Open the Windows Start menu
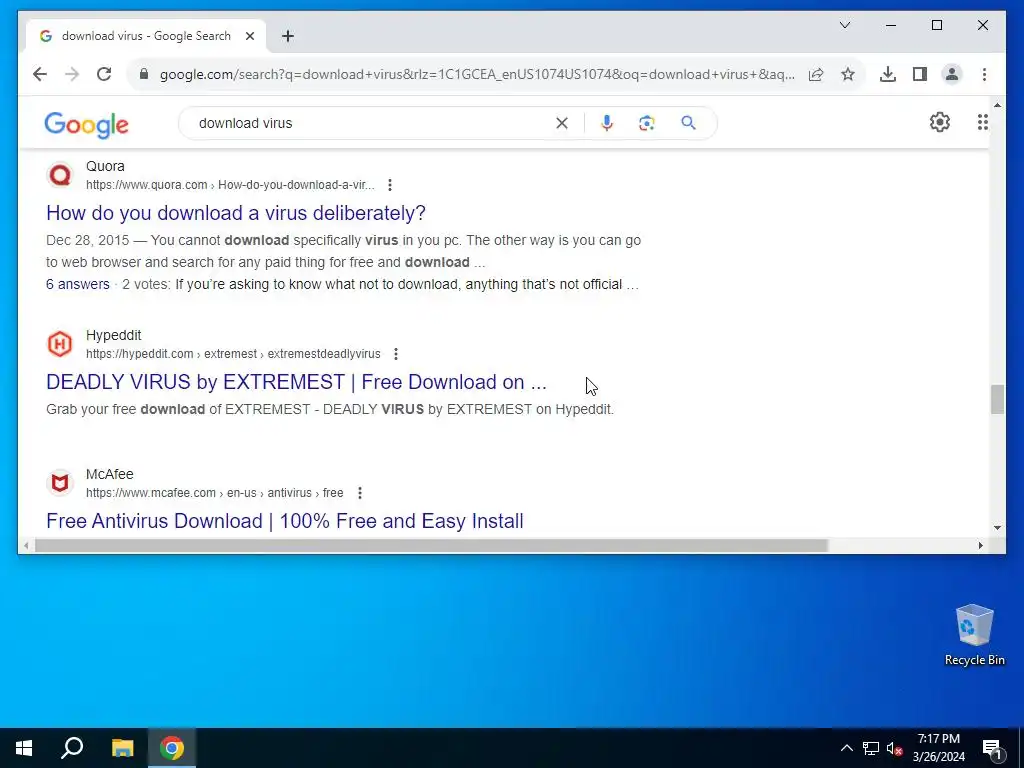1024x768 pixels. (x=24, y=748)
